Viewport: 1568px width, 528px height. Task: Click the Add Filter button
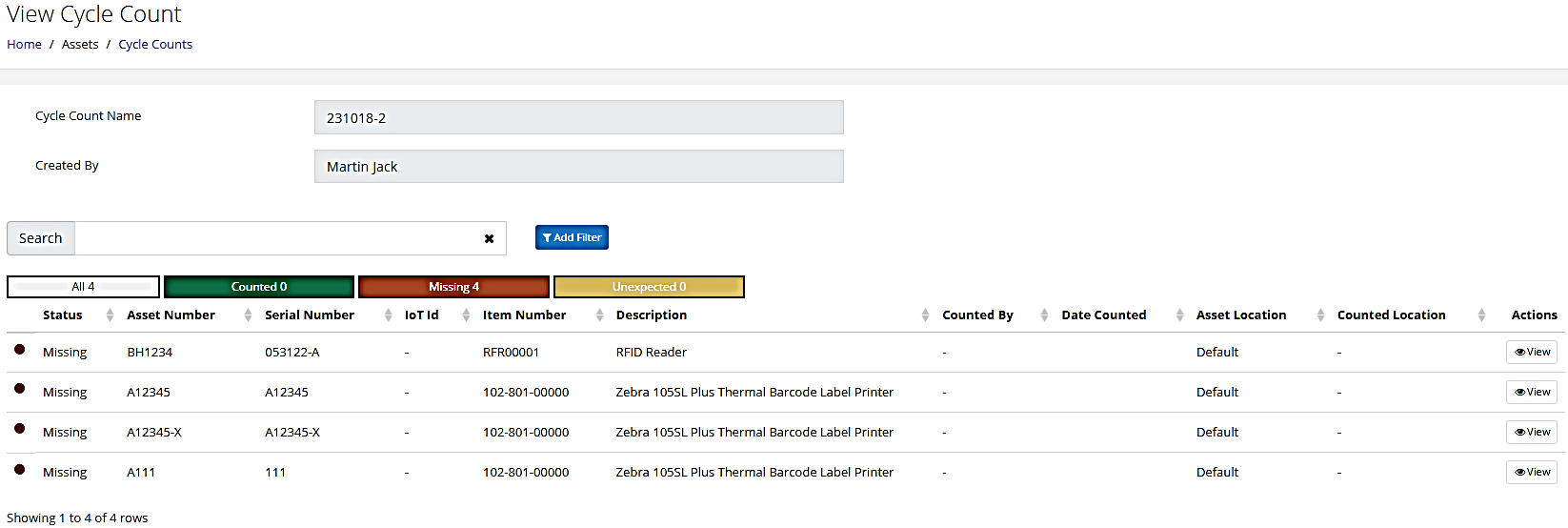(572, 237)
